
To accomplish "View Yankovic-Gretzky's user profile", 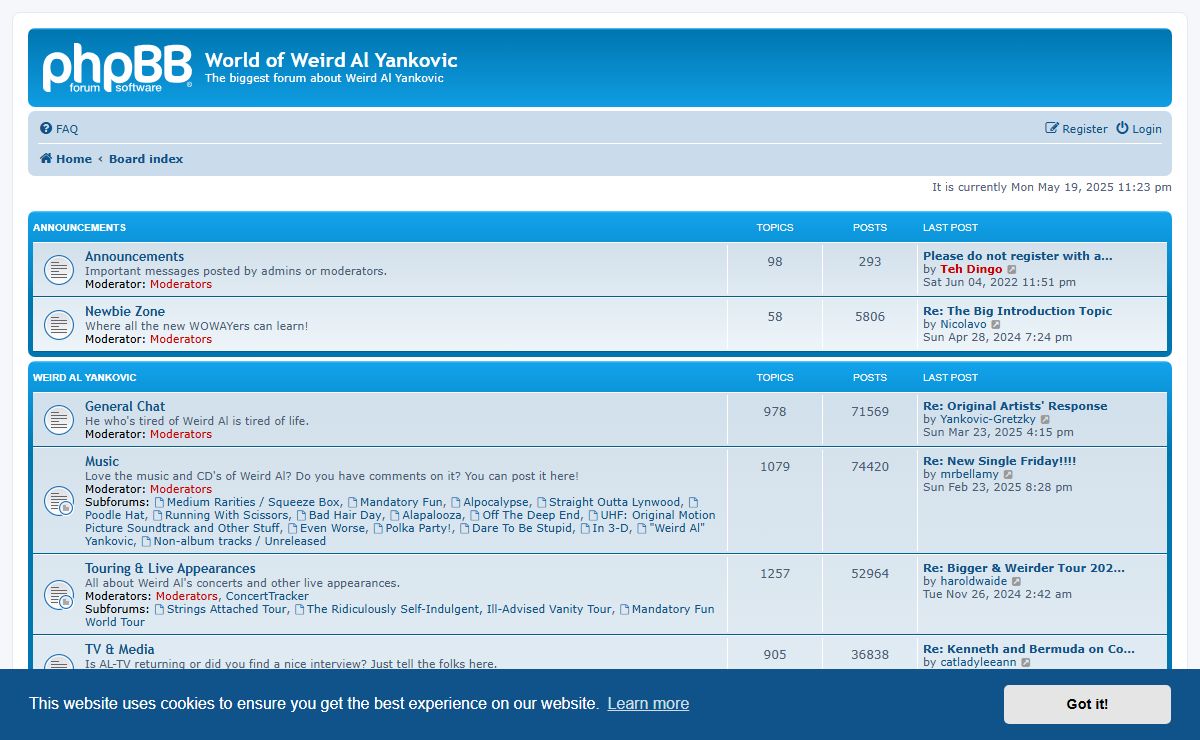I will 988,419.
